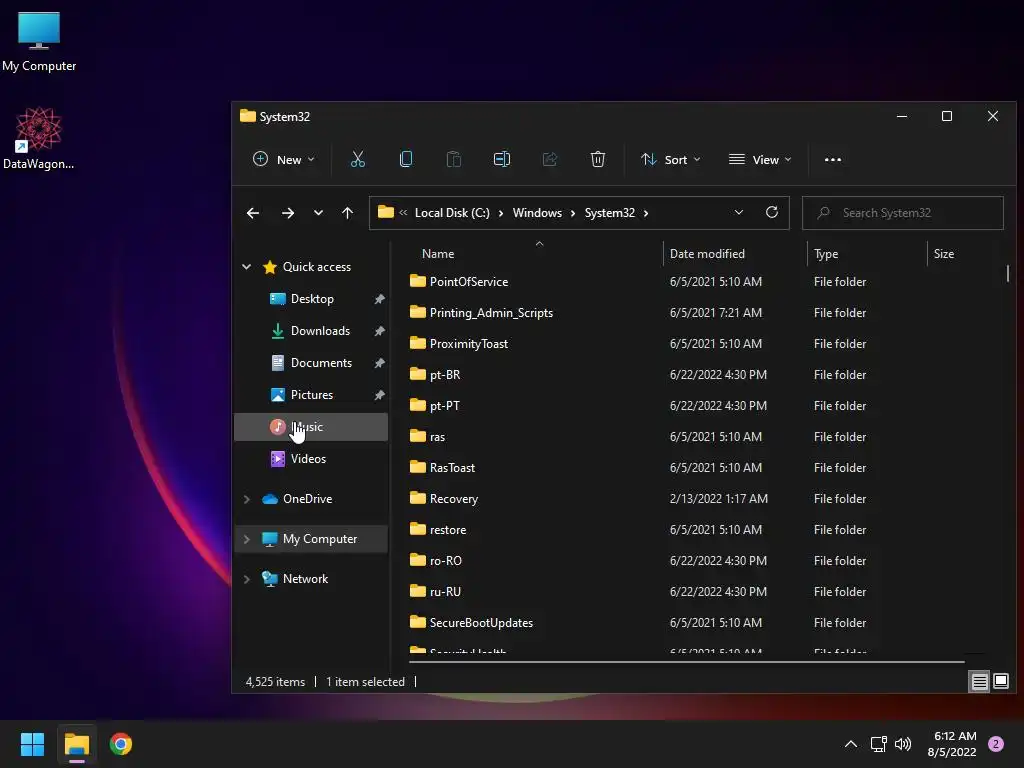Go back with the left arrow
The width and height of the screenshot is (1024, 768).
click(x=253, y=213)
